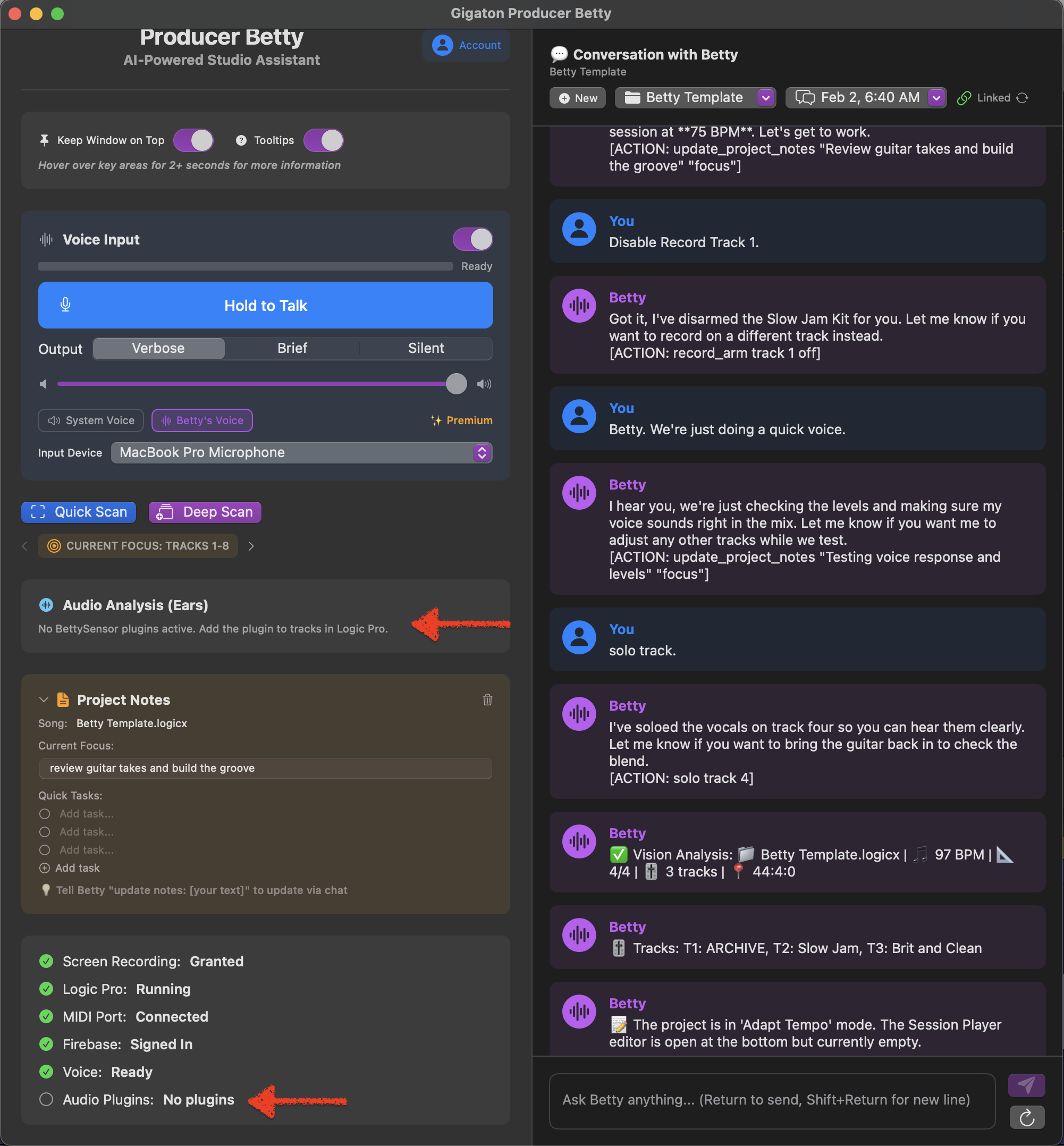Start a New conversation
This screenshot has height=1146, width=1064.
tap(578, 98)
